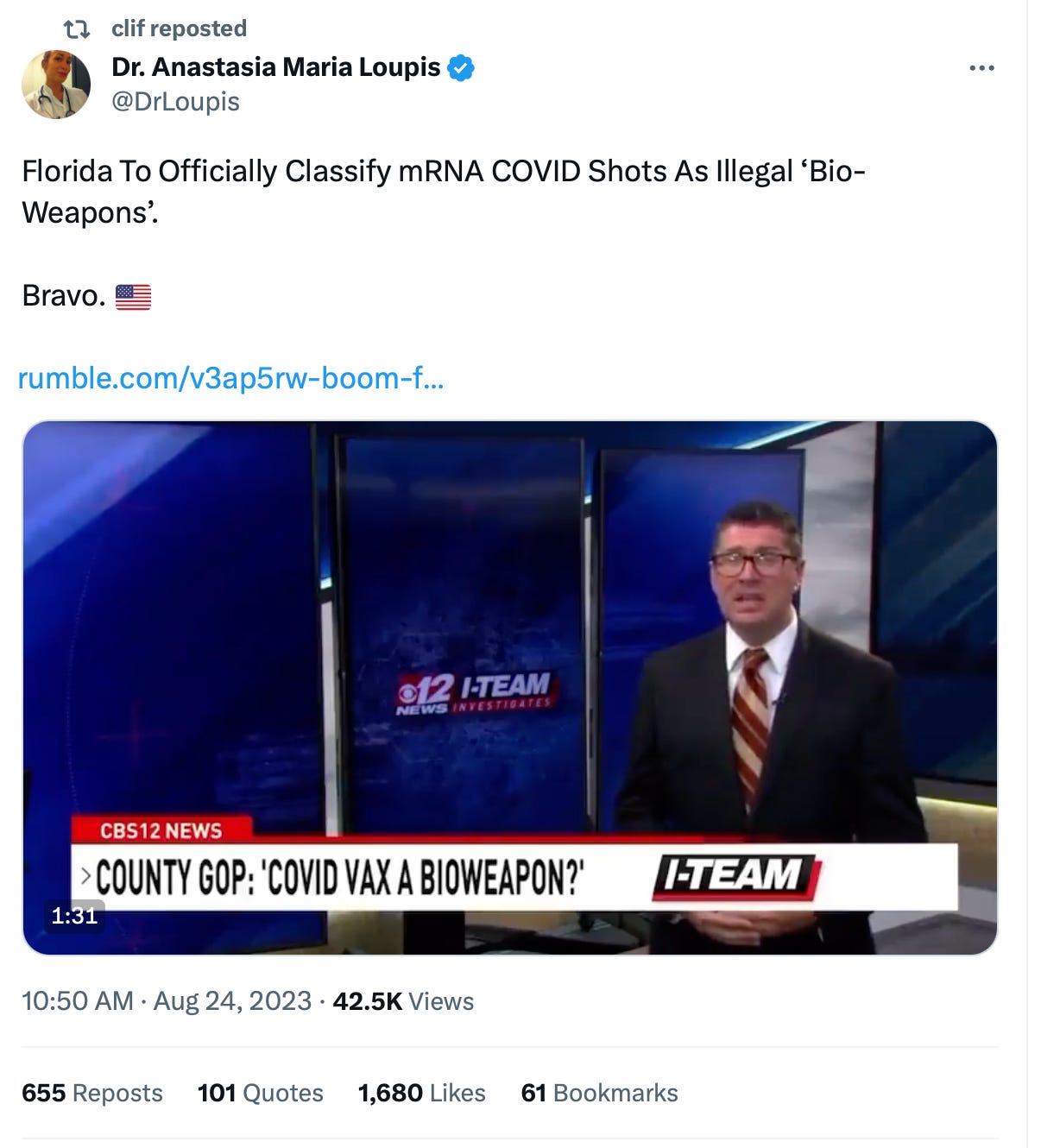
Task: Click the Dr. Anastasia Maria Loupis display name
Action: [x=276, y=67]
